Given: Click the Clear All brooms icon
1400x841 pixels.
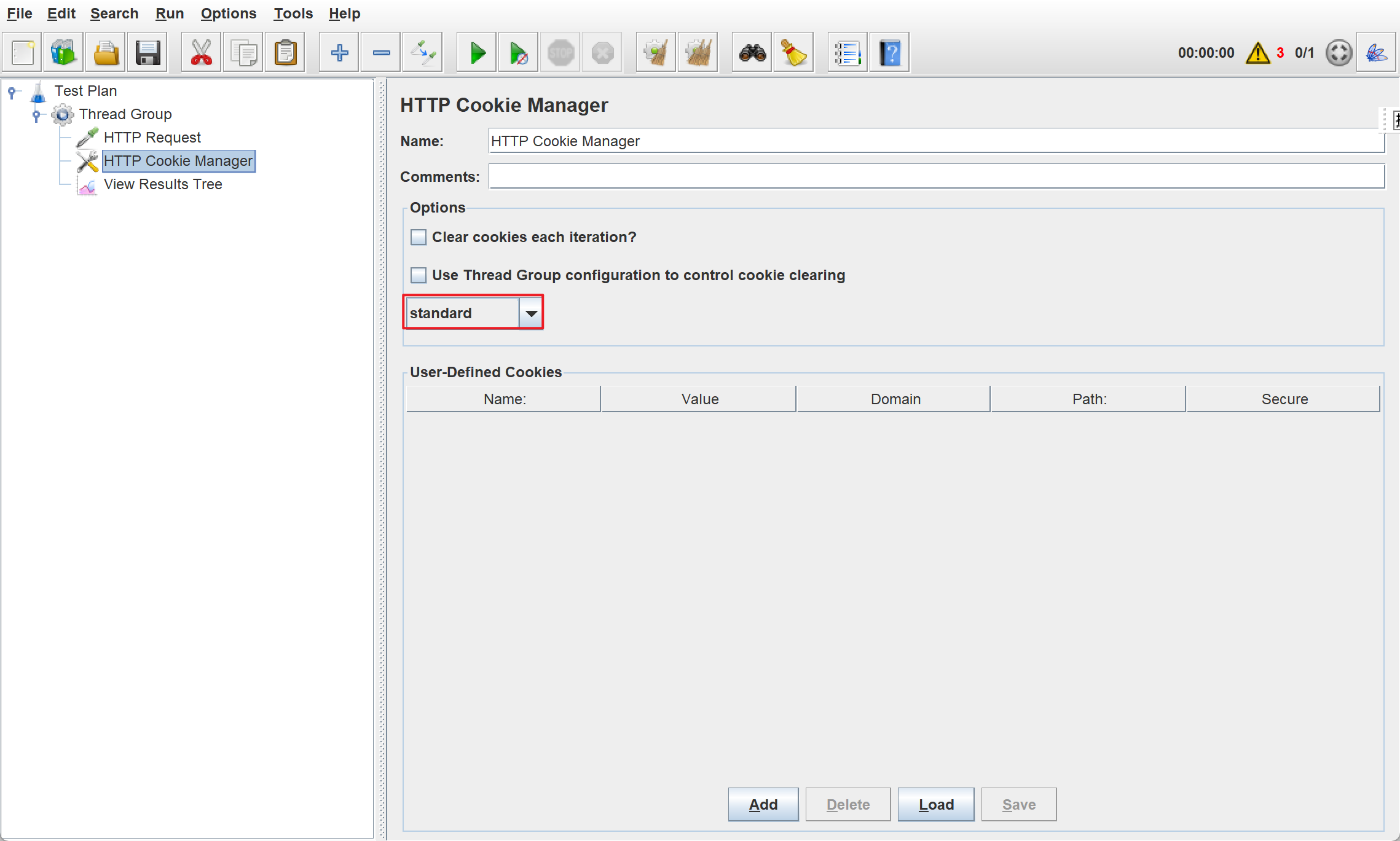Looking at the screenshot, I should point(698,53).
